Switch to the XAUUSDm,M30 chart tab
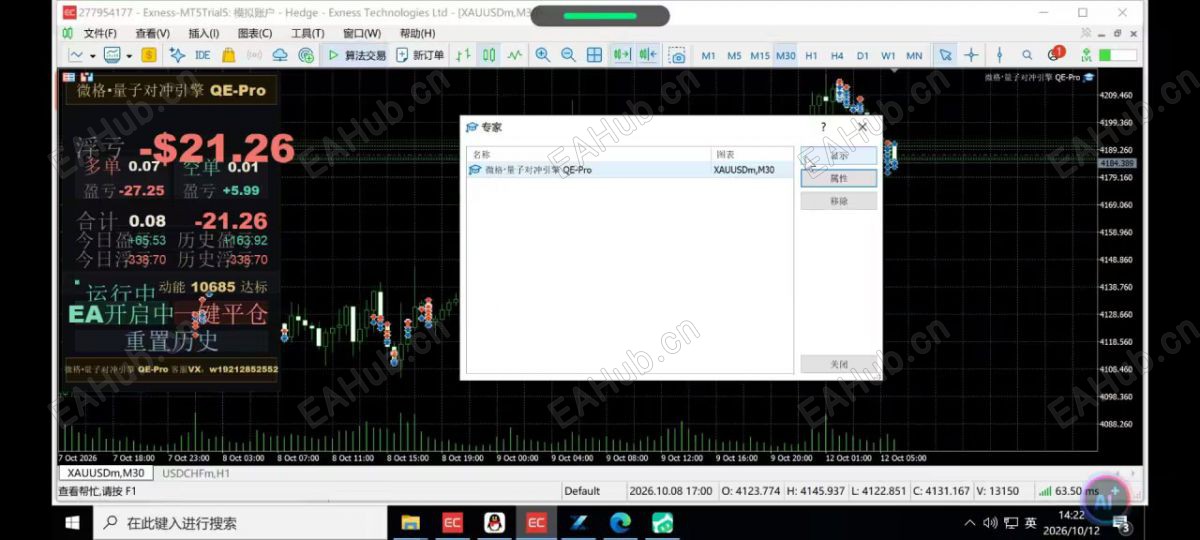Viewport: 1200px width, 540px height. click(x=105, y=473)
